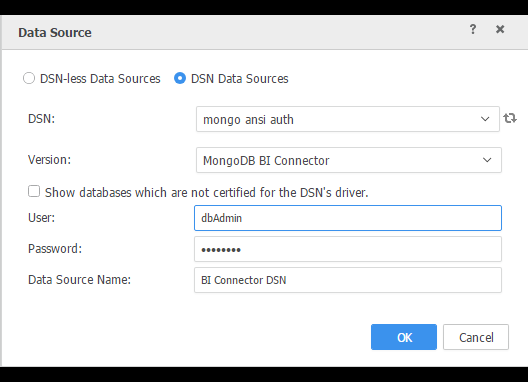Click the 'Data Source Name:' label
The width and height of the screenshot is (528, 382).
click(79, 280)
